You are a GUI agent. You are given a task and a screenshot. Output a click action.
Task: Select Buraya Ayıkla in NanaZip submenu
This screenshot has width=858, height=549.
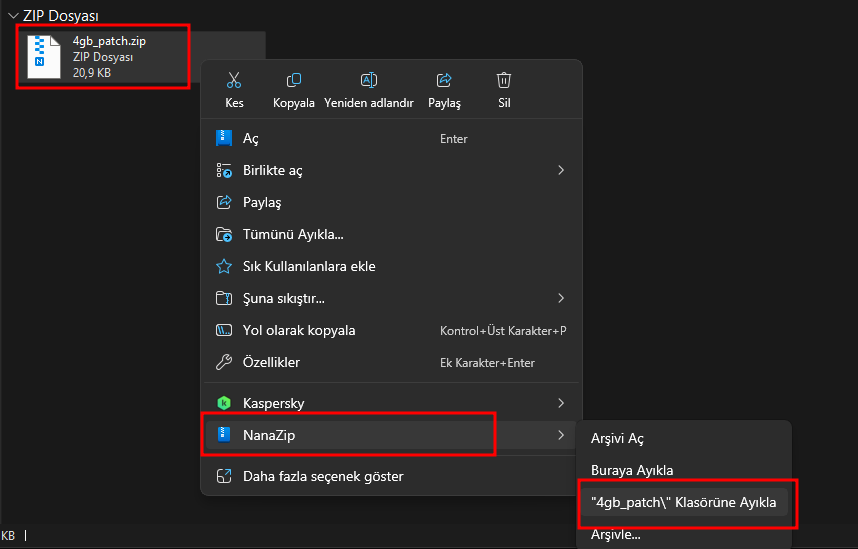(684, 470)
